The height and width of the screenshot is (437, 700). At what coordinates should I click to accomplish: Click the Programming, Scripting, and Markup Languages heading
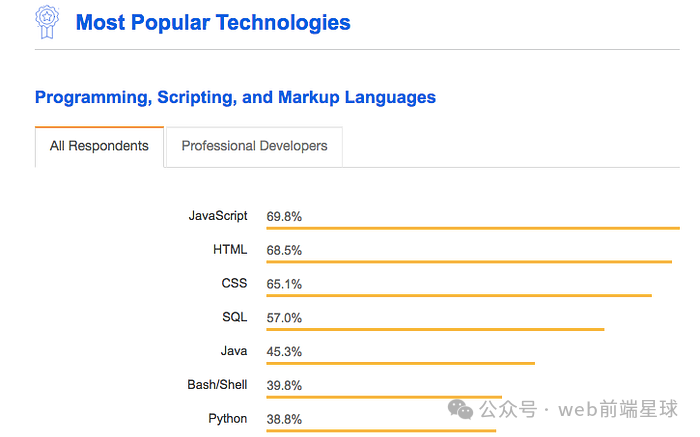pos(235,97)
